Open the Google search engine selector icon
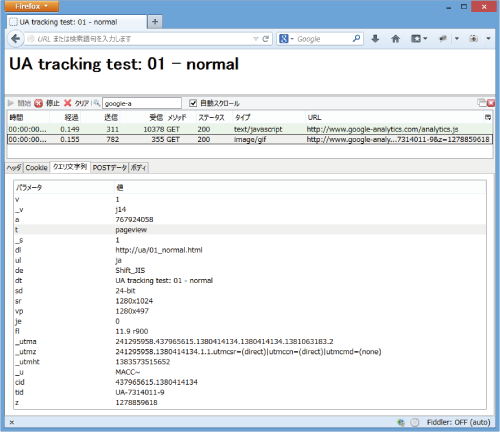 [x=284, y=39]
